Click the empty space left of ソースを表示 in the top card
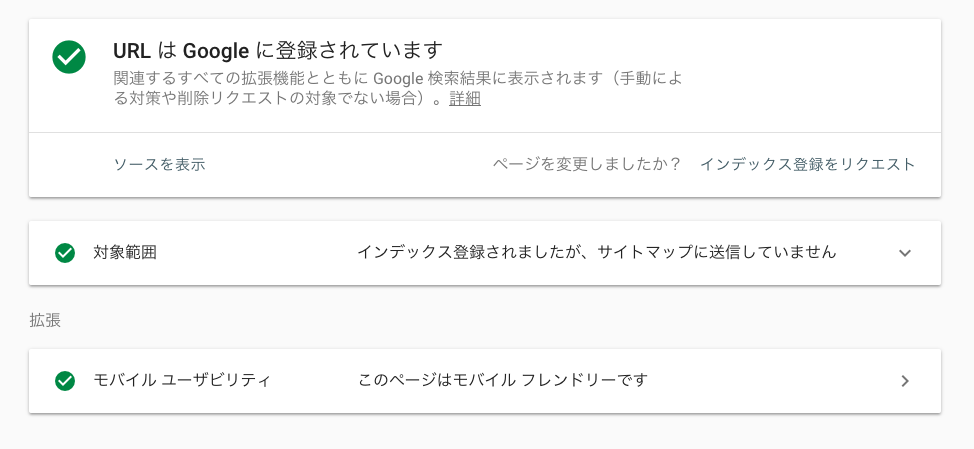This screenshot has width=974, height=449. pos(71,165)
